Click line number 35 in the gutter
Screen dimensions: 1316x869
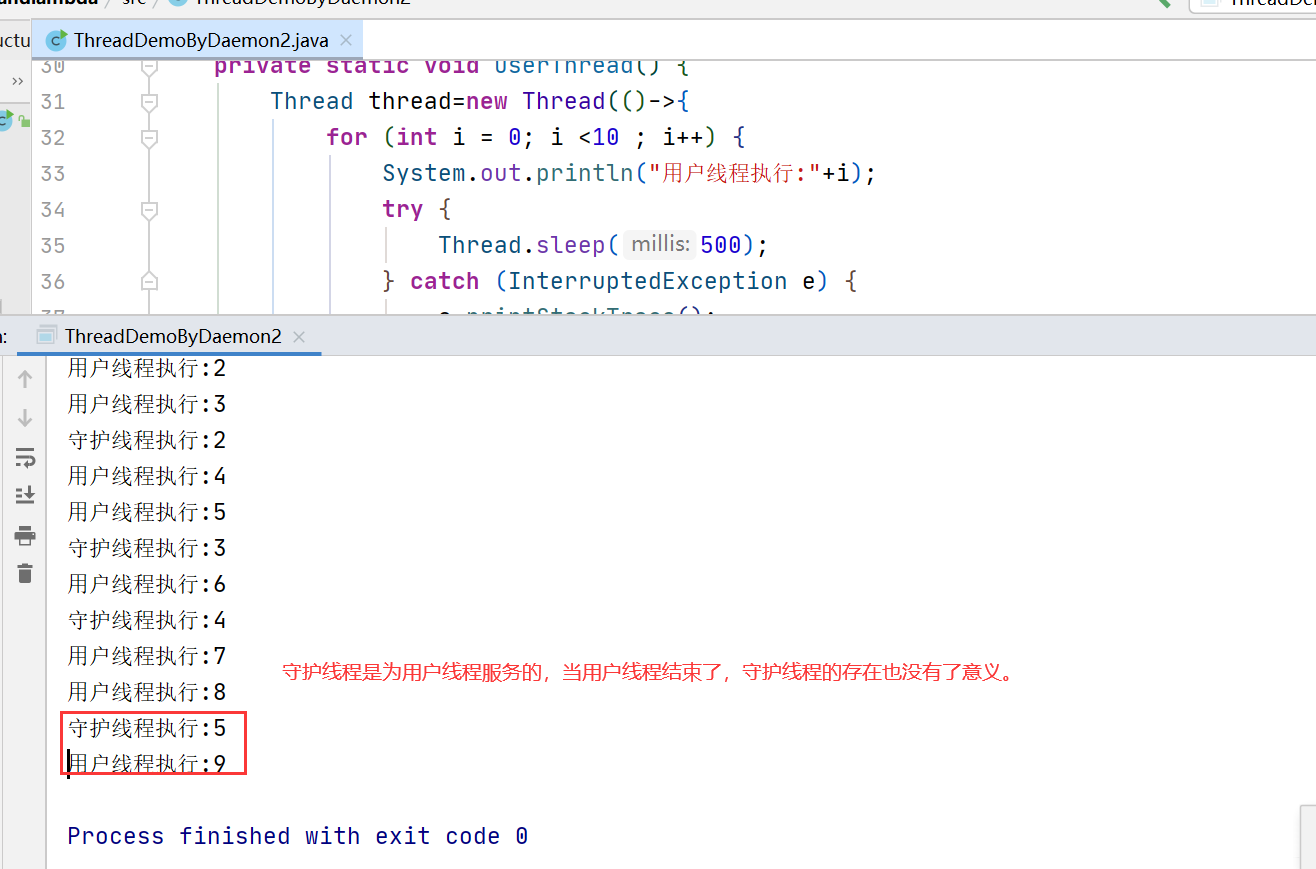tap(53, 245)
